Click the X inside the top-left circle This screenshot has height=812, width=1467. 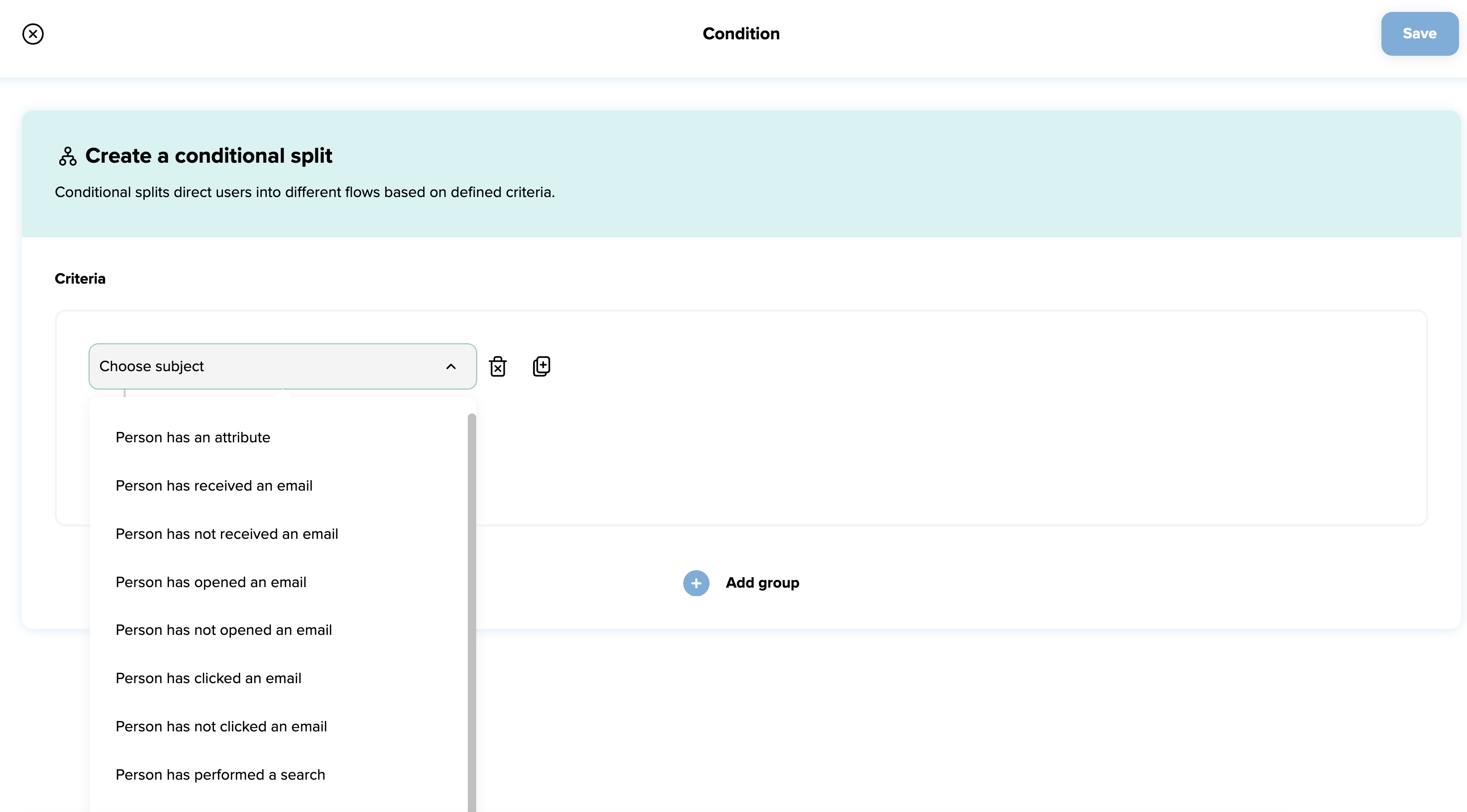32,34
